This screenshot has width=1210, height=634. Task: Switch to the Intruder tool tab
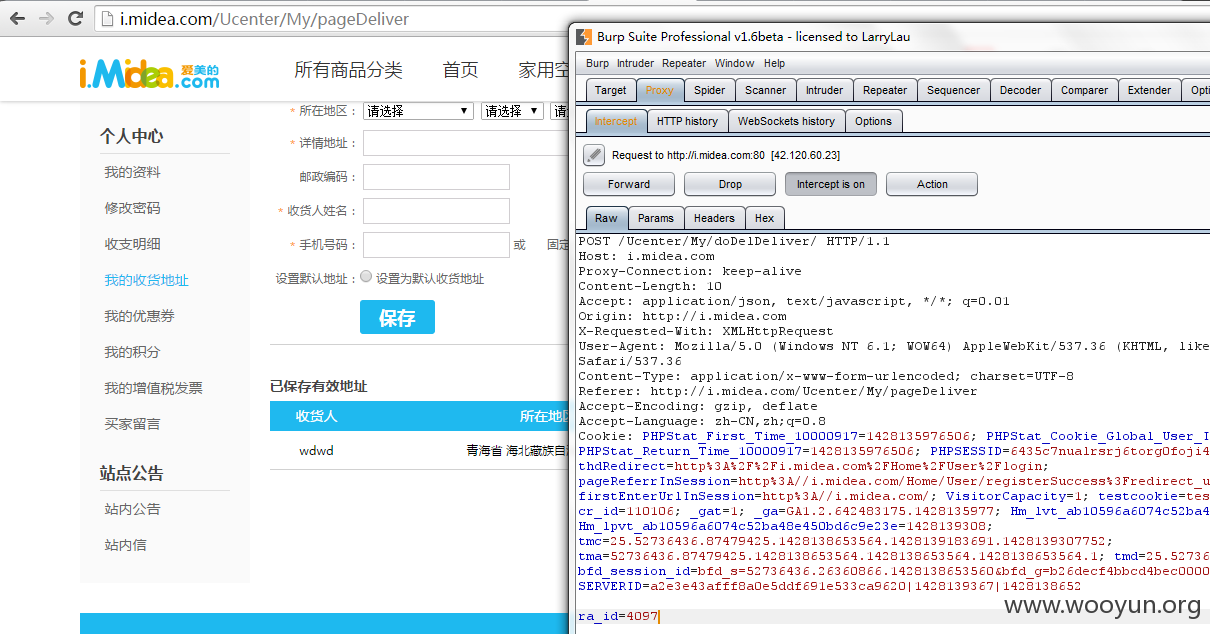pos(824,90)
